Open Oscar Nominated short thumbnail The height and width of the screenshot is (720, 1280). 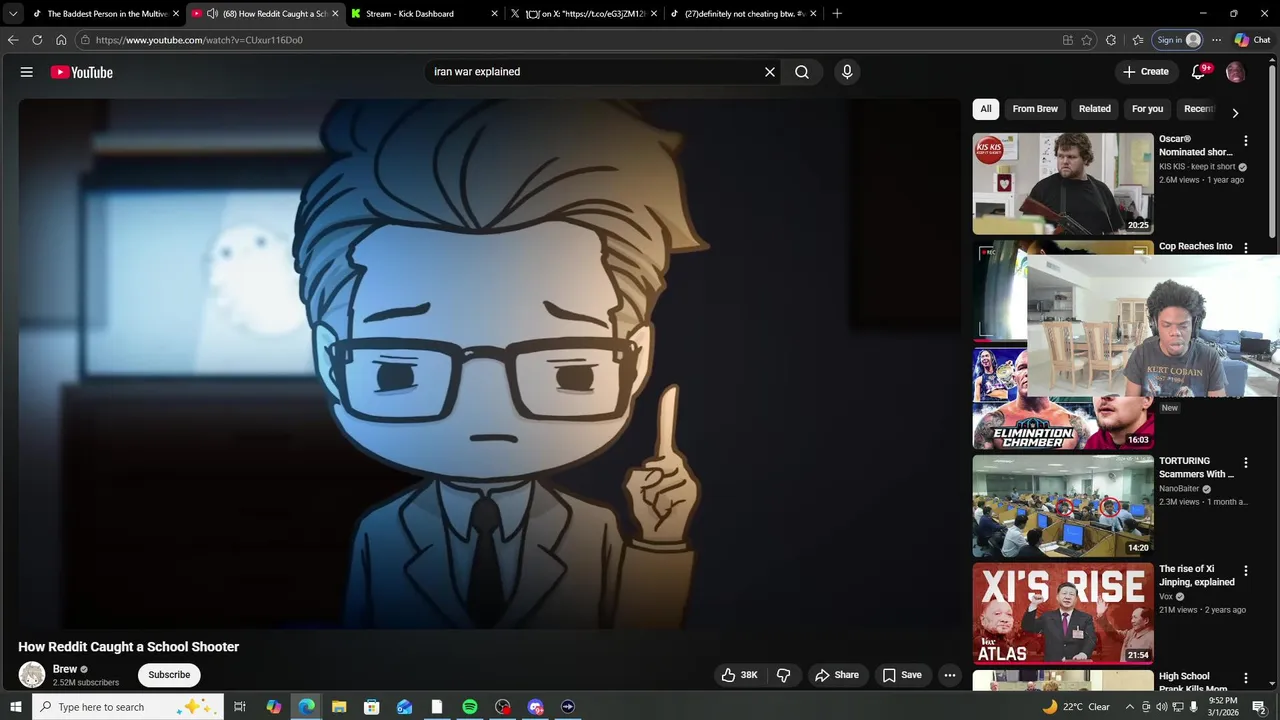coord(1063,184)
